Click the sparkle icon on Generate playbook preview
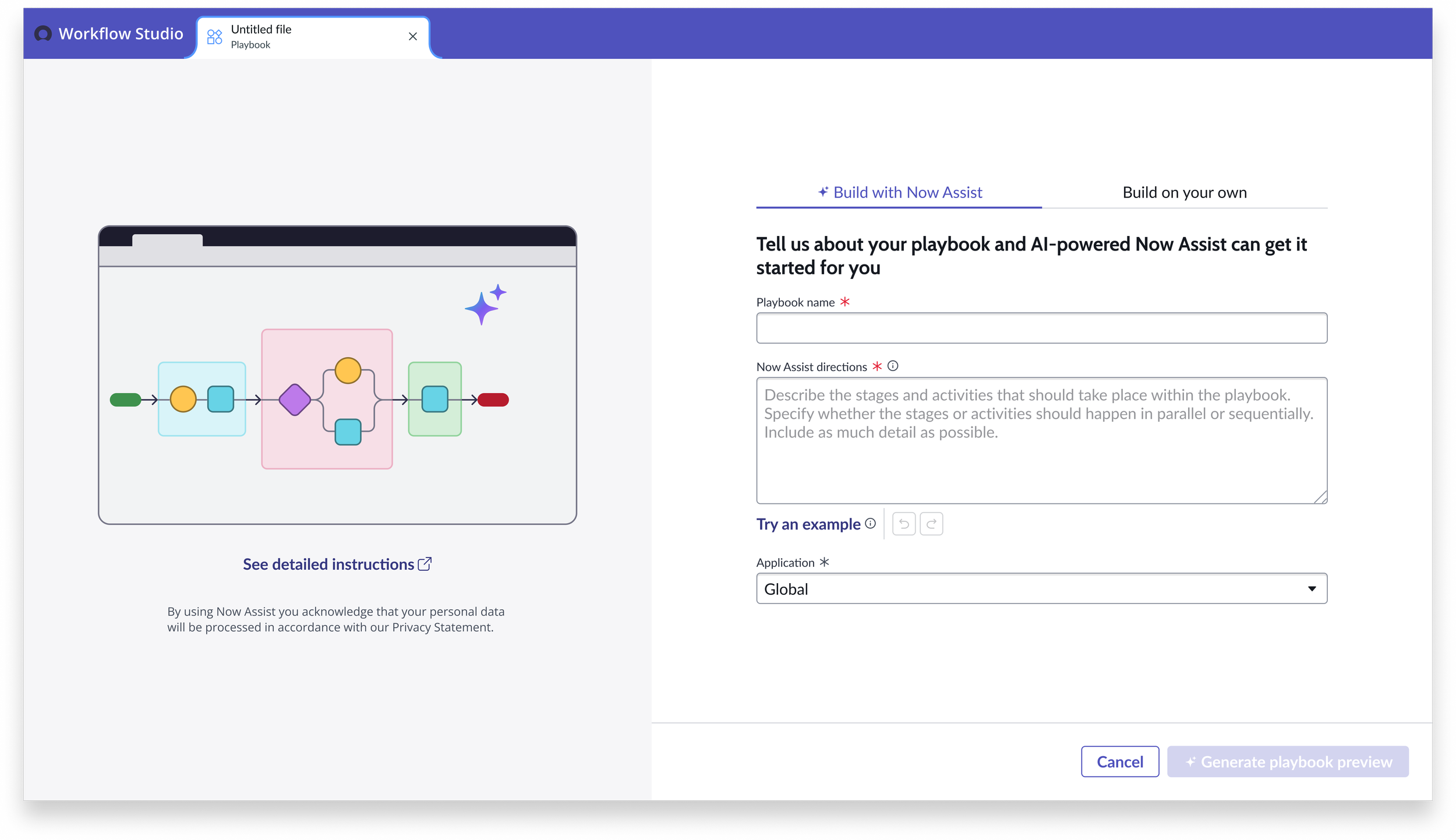Image resolution: width=1456 pixels, height=840 pixels. [x=1191, y=761]
